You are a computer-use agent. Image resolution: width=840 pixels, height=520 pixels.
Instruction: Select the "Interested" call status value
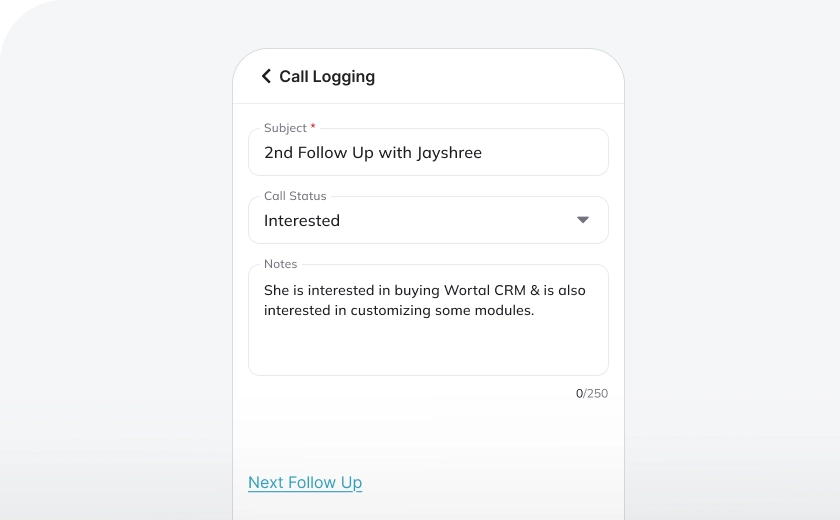(x=302, y=220)
